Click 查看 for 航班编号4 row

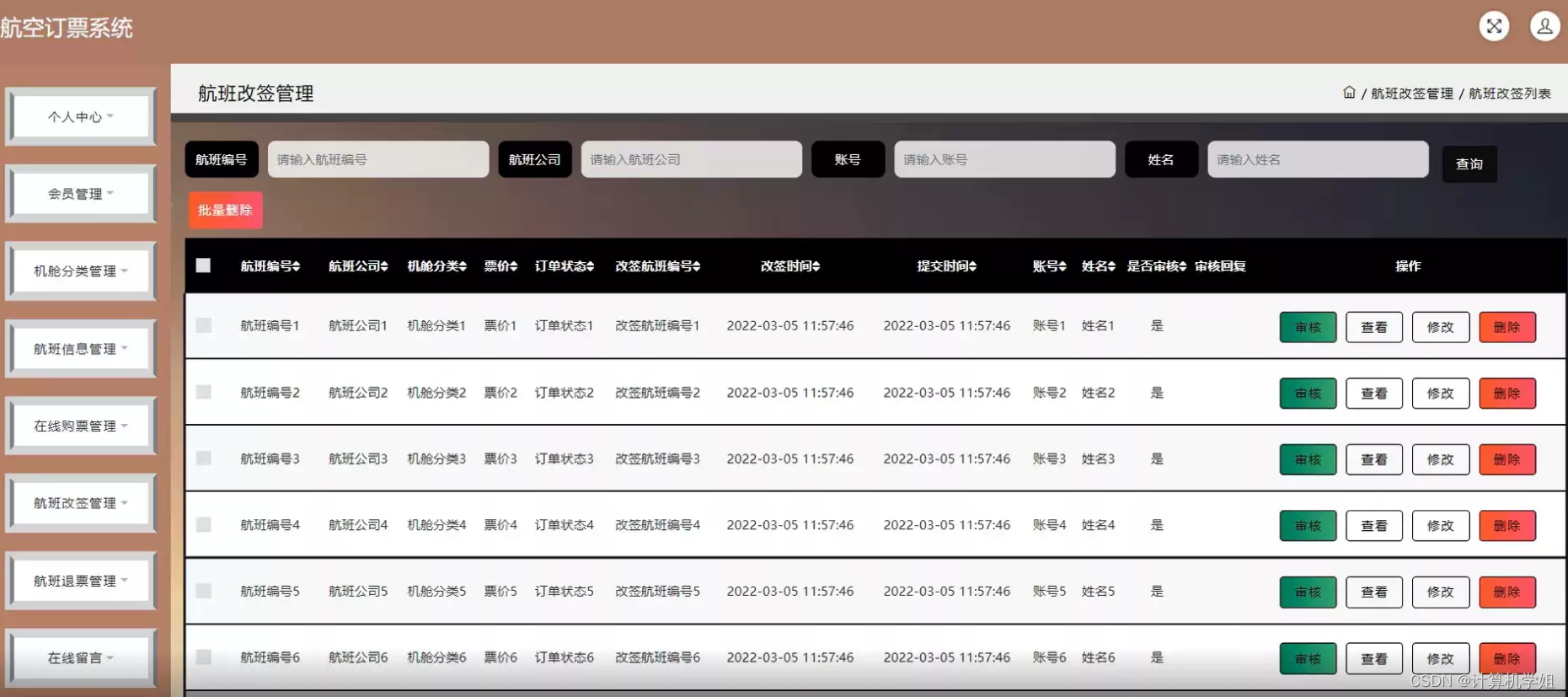tap(1374, 525)
